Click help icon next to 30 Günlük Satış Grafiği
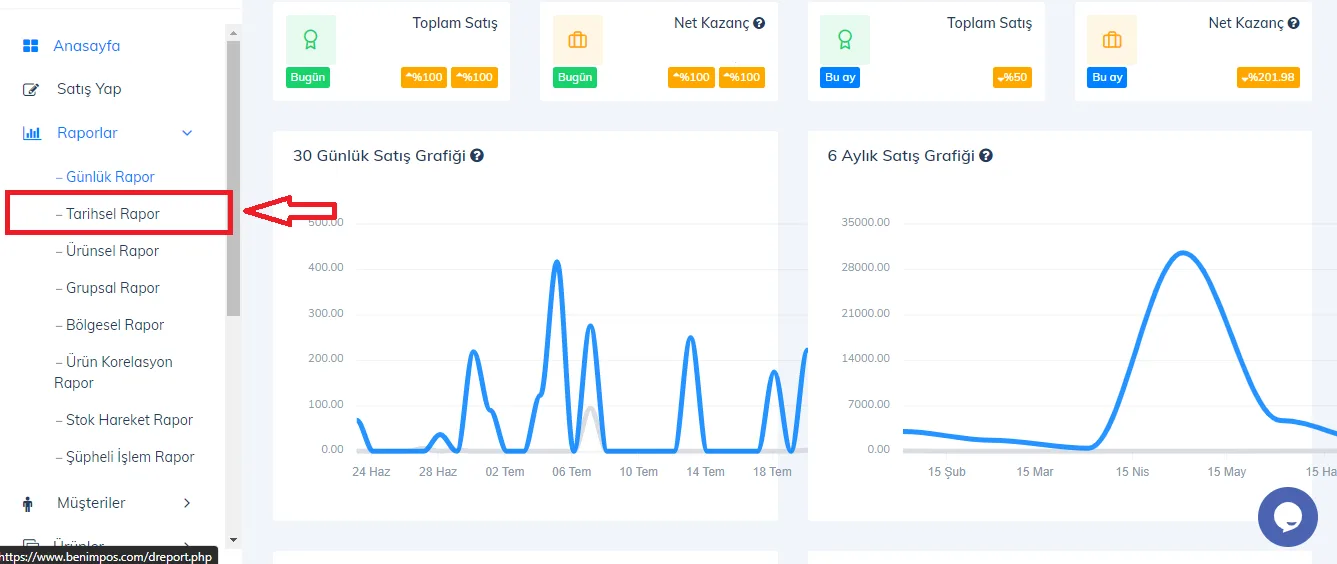 point(477,156)
